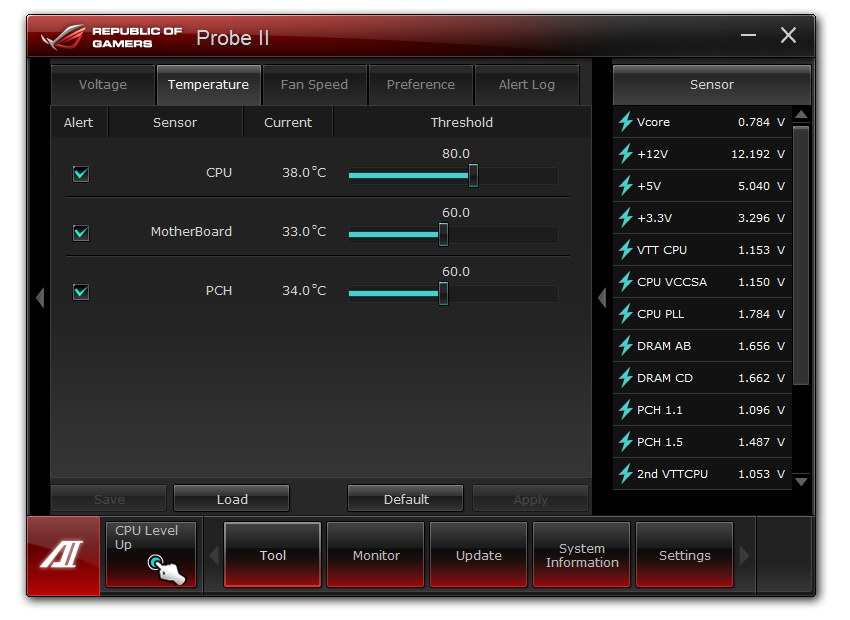
Task: Open the AI Suite logo menu
Action: 63,556
